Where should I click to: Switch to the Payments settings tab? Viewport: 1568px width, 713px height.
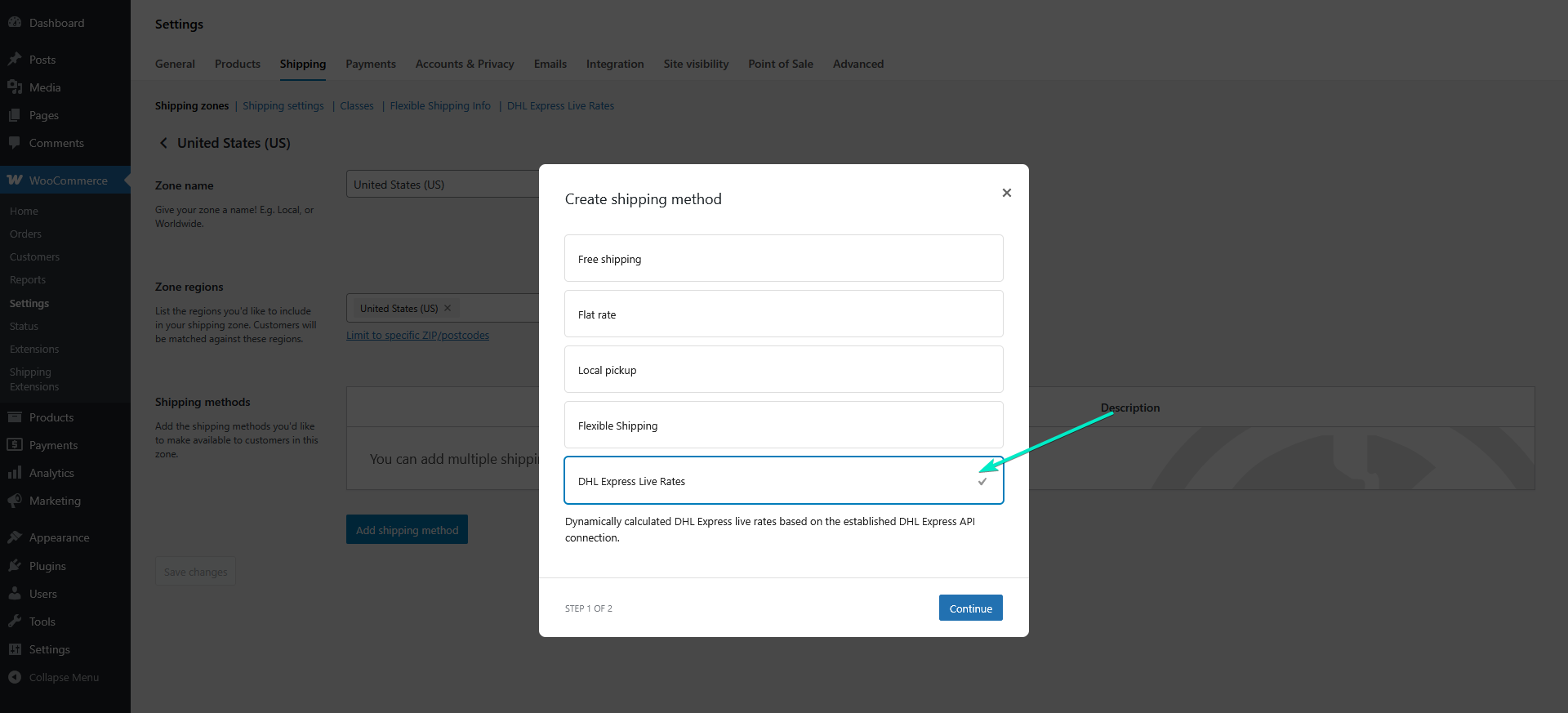371,64
